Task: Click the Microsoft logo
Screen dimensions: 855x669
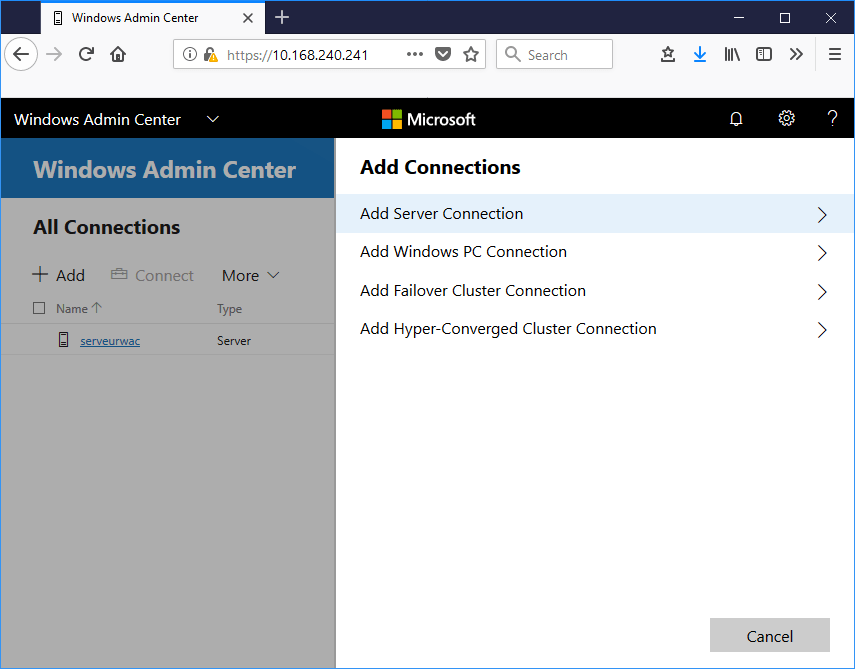Action: click(x=429, y=119)
